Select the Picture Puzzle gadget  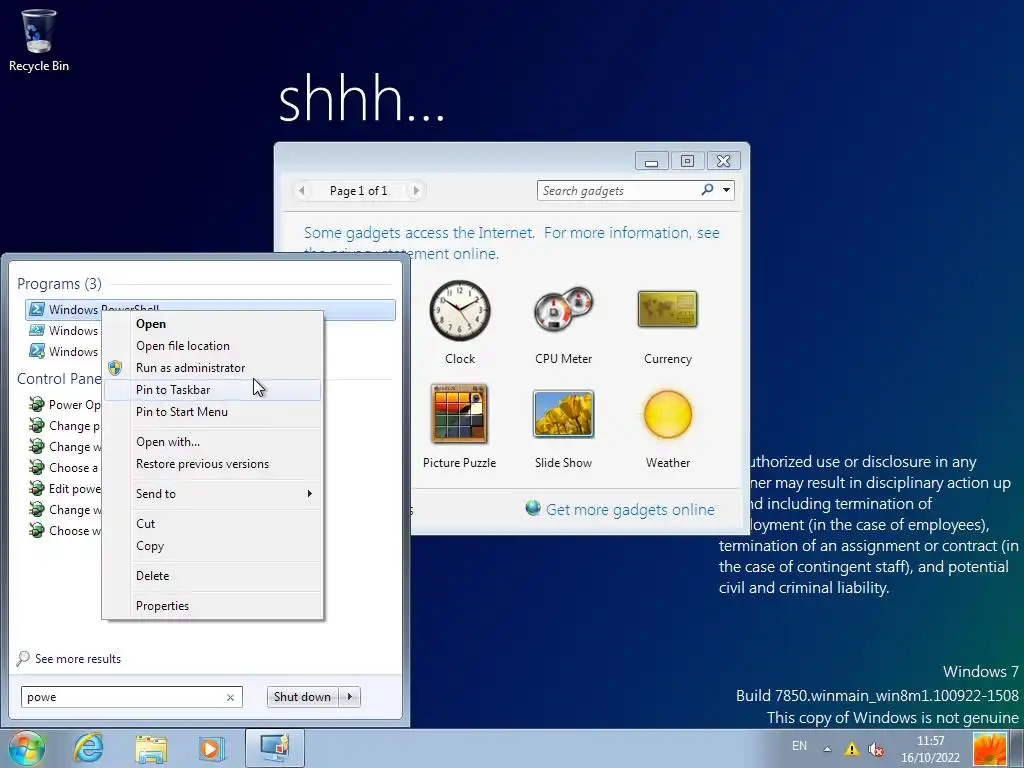pyautogui.click(x=459, y=427)
